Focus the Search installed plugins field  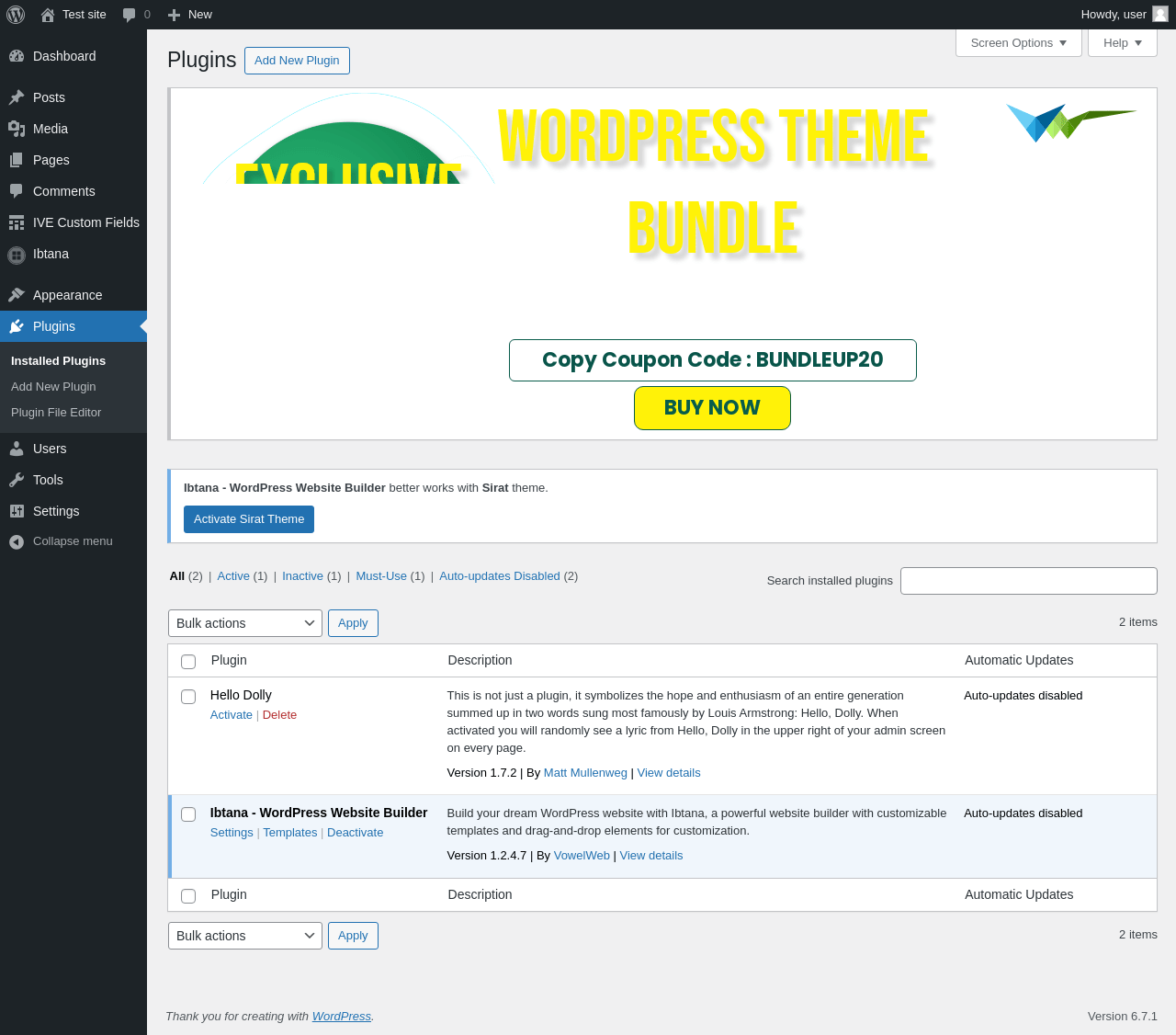point(1029,581)
